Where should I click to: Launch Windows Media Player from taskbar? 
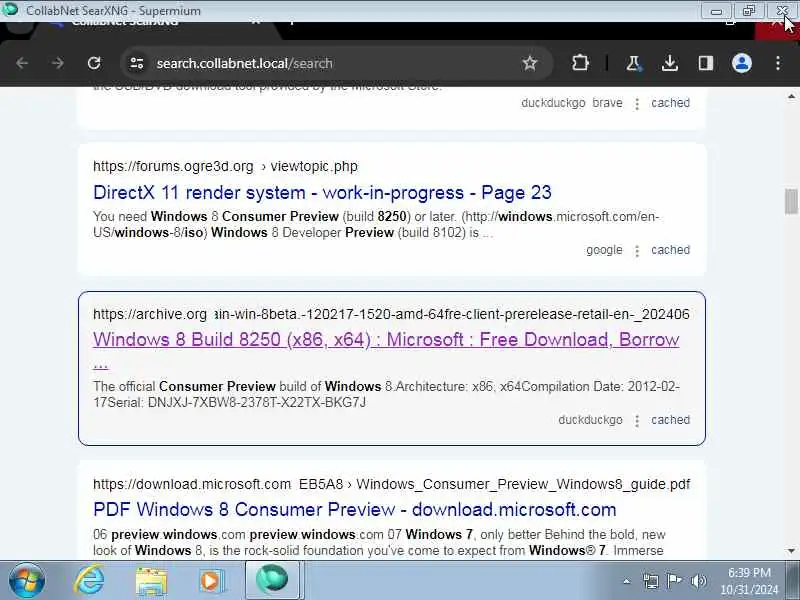click(x=211, y=581)
